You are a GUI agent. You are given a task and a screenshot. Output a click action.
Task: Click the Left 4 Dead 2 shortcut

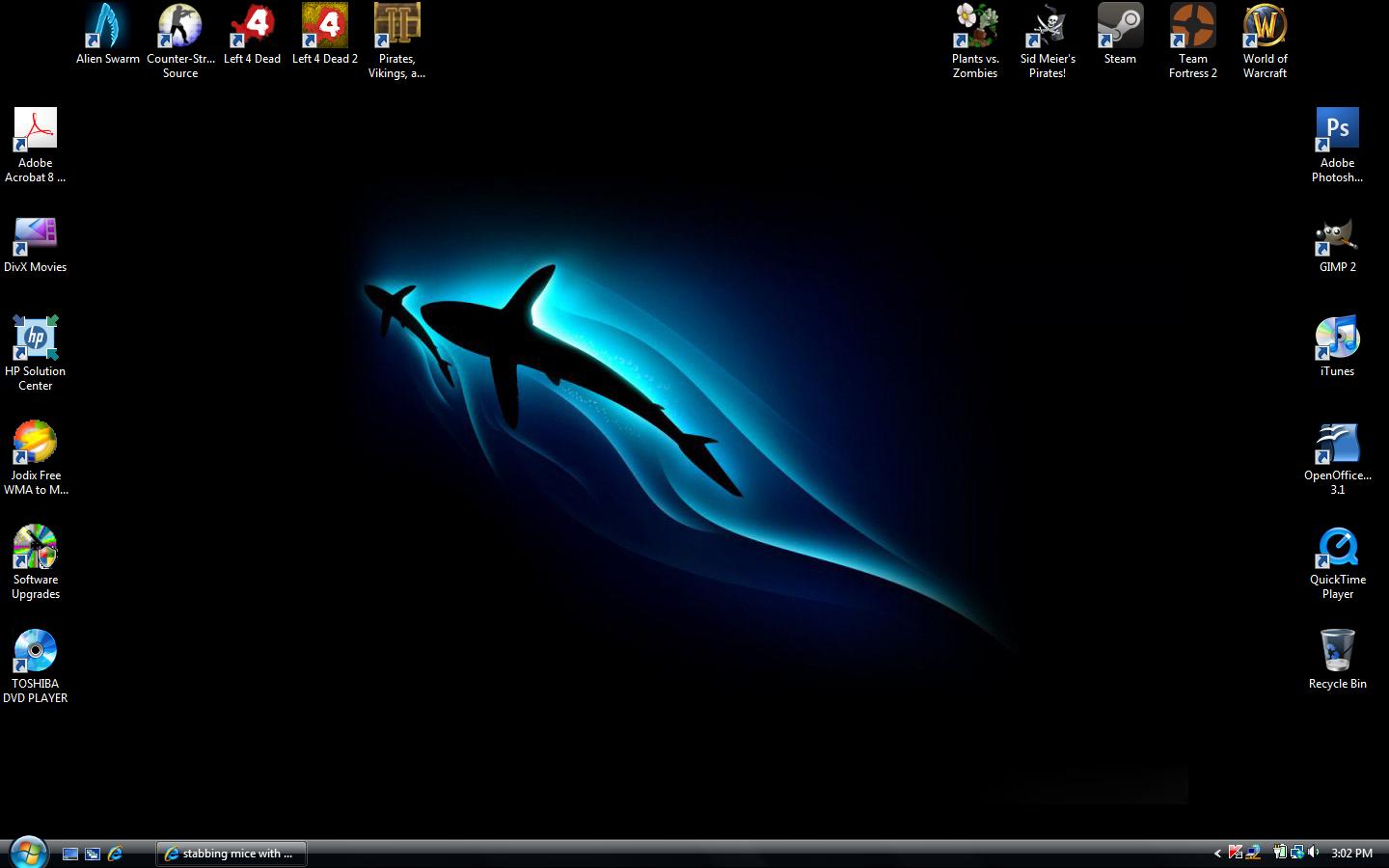click(325, 27)
